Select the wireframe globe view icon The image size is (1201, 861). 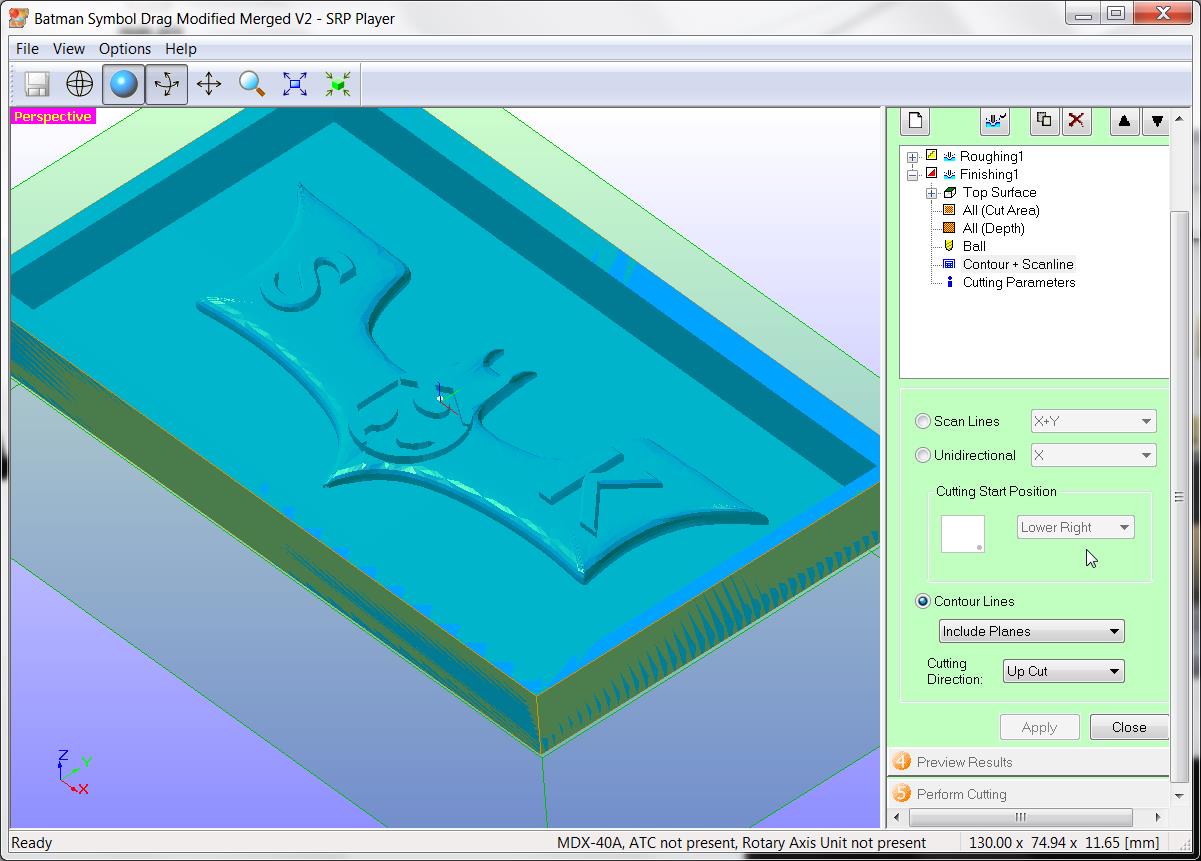pos(80,84)
